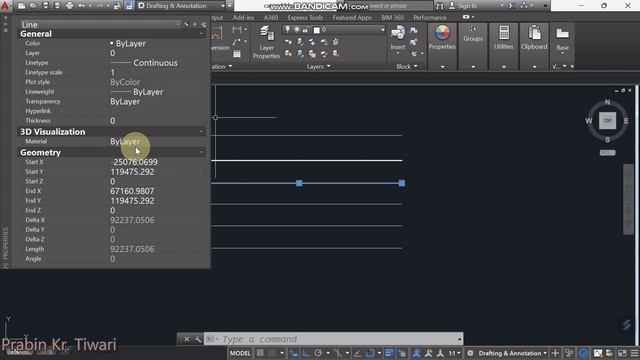Click the Annotation Monitor plus icon in status bar
This screenshot has width=640, height=360.
[555, 353]
